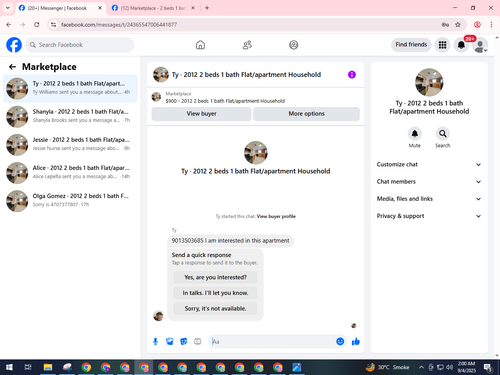Open Jessie Nurse conversation in the list
The height and width of the screenshot is (375, 500).
[70, 145]
